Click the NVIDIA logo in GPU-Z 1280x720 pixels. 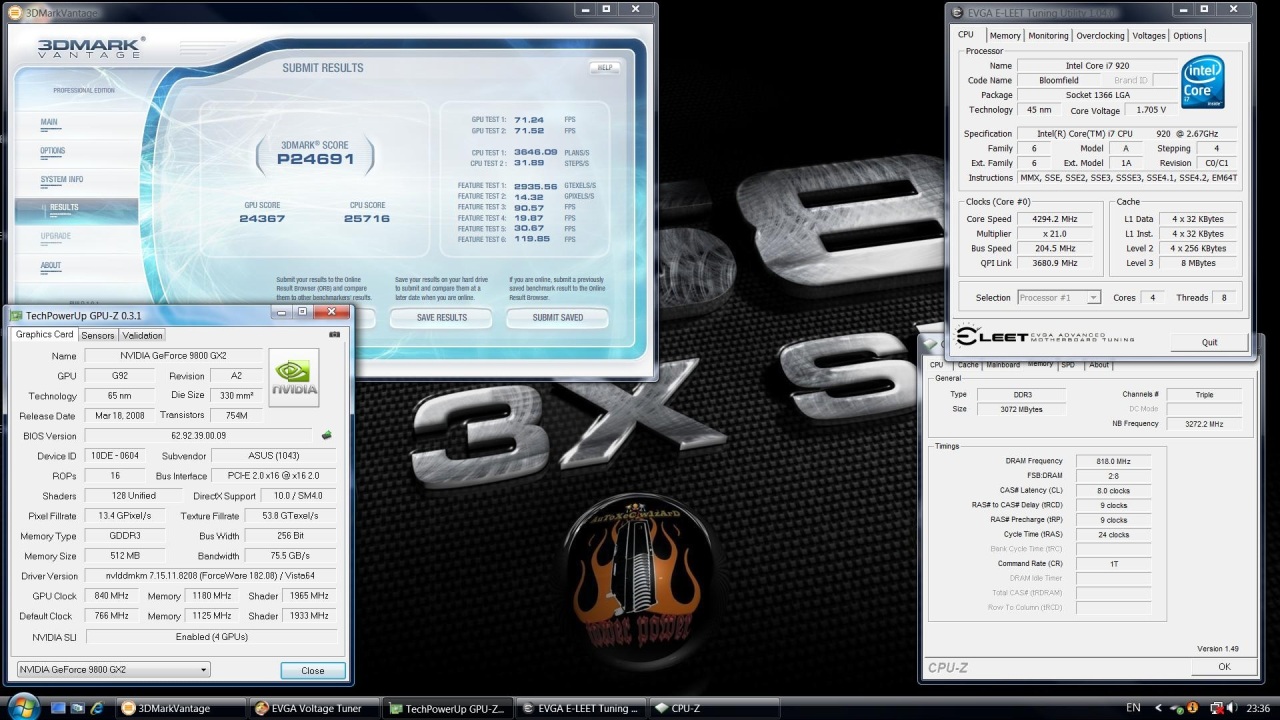[x=294, y=377]
